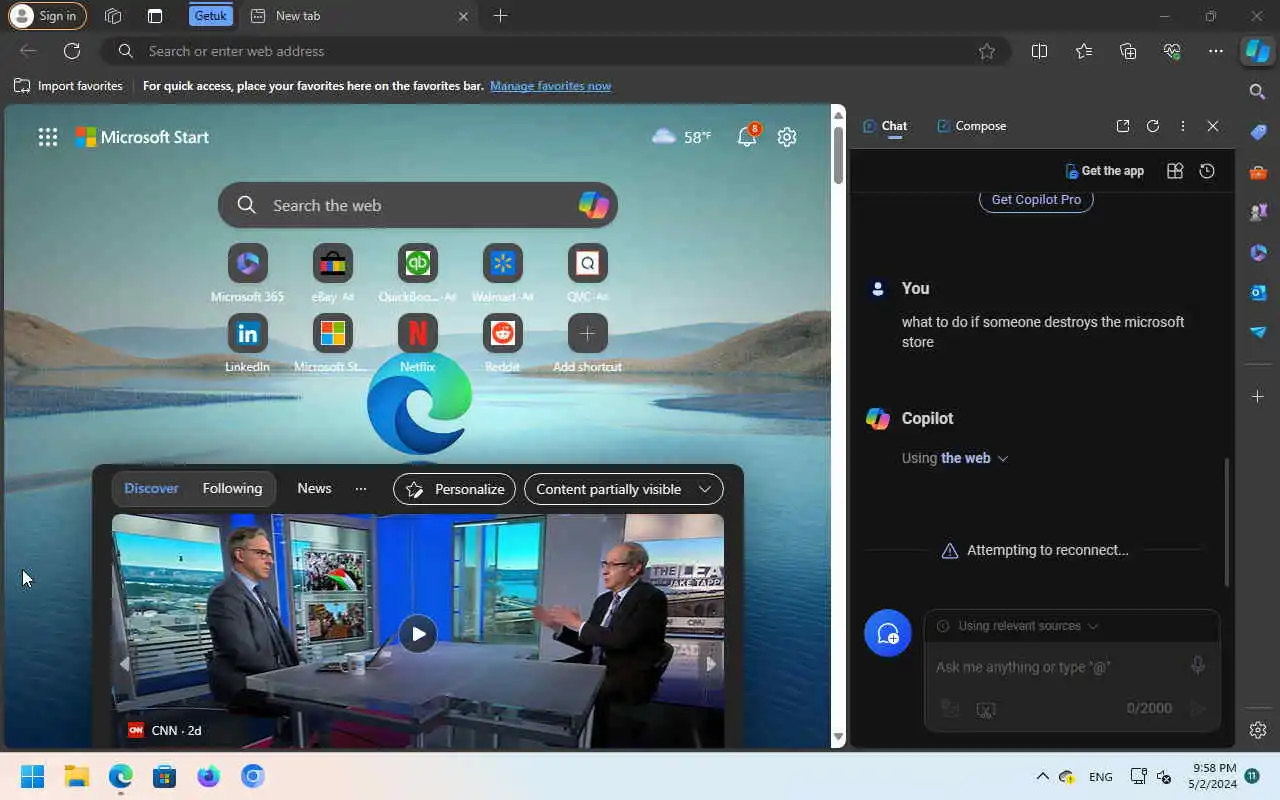Click Manage favorites now link
Screen dimensions: 1280x800
pos(550,86)
